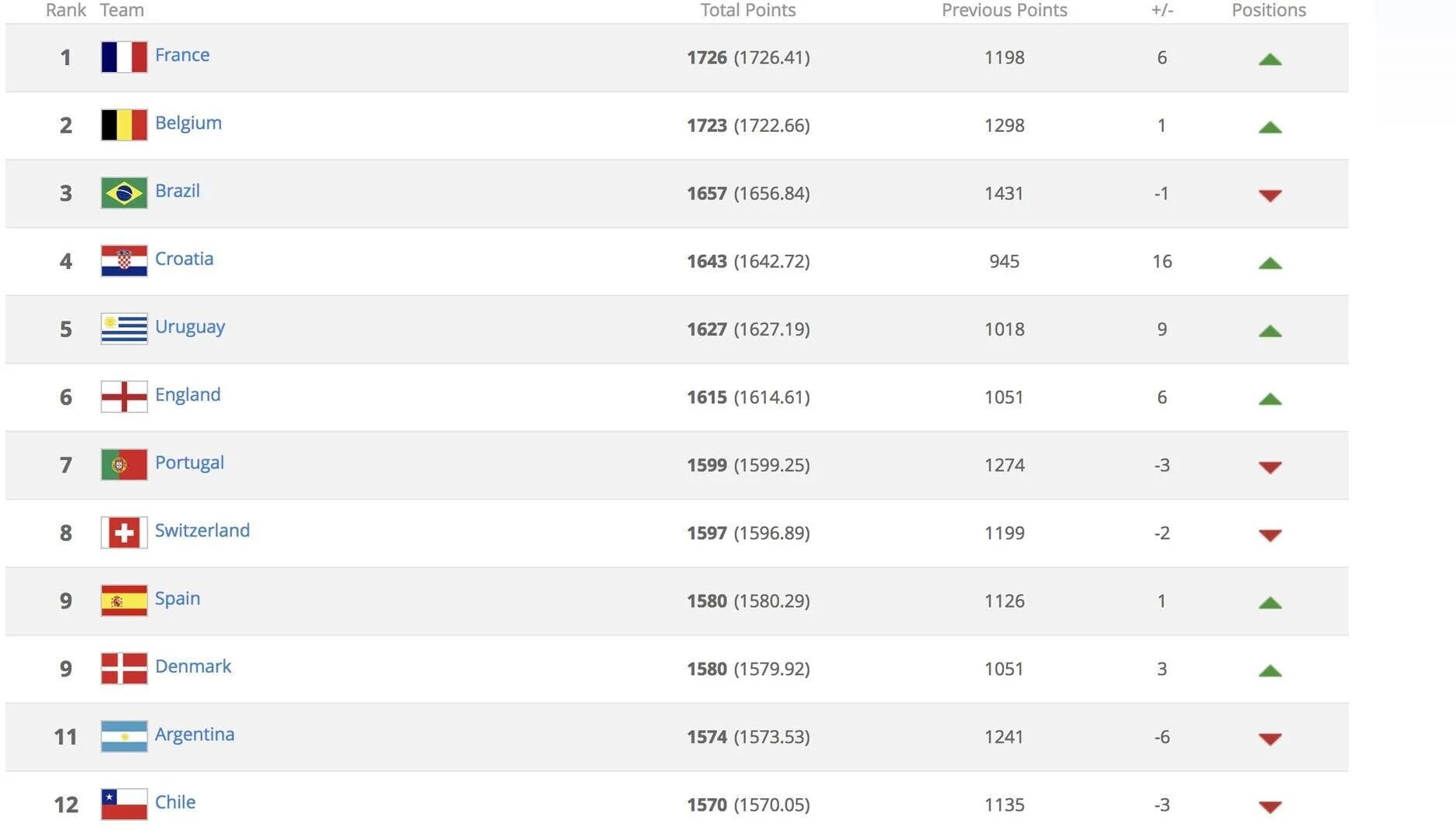The width and height of the screenshot is (1456, 837).
Task: Click the Rank column header
Action: pos(66,10)
